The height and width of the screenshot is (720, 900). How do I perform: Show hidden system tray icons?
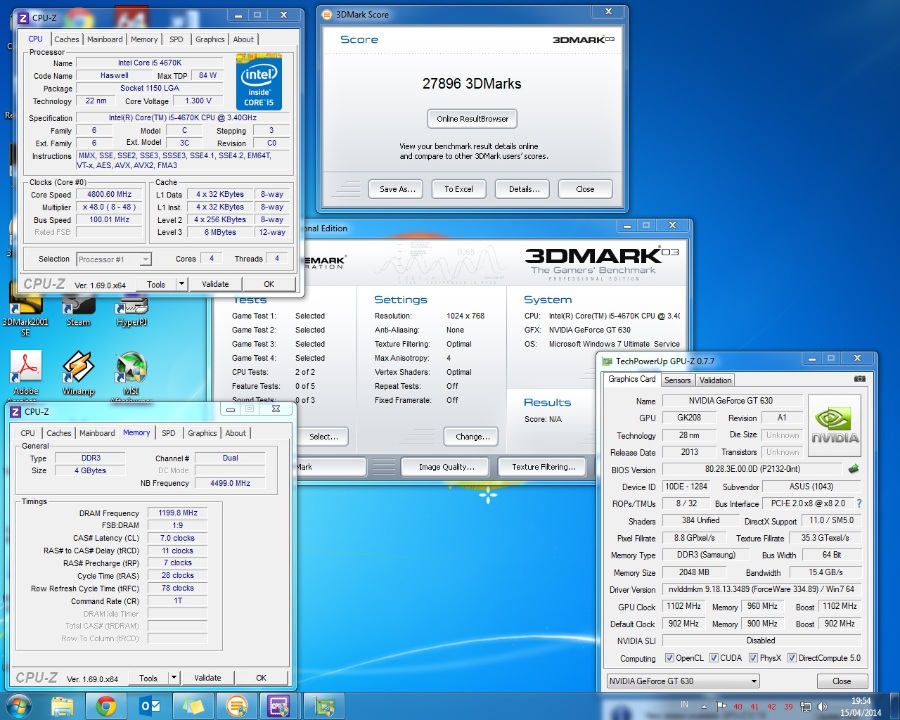click(704, 707)
